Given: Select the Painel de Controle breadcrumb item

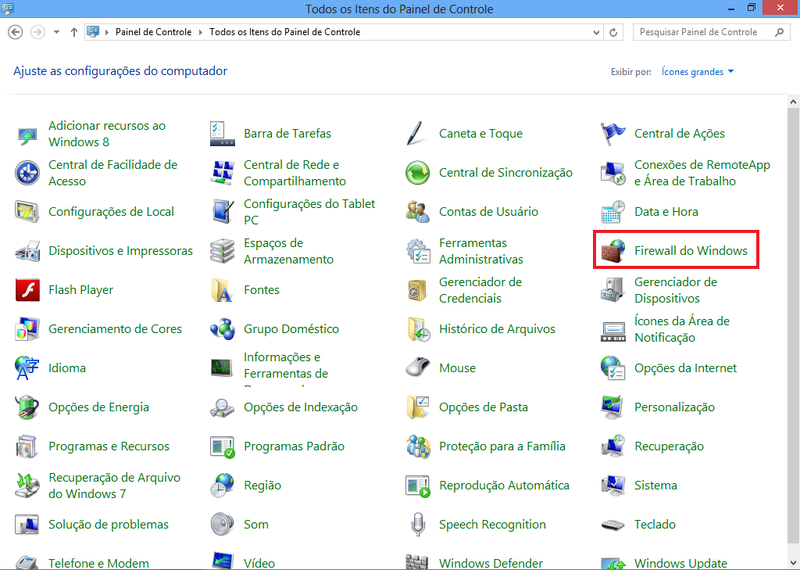Looking at the screenshot, I should (153, 32).
